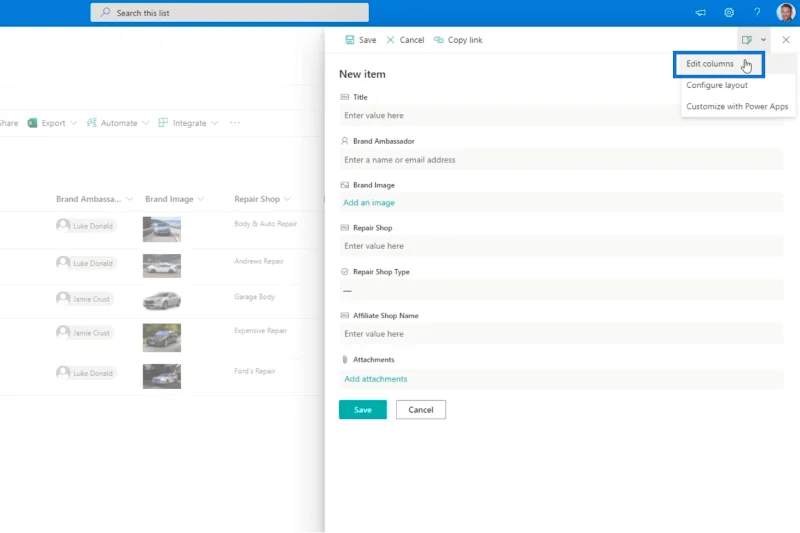Click Cancel text in top toolbar
The width and height of the screenshot is (800, 533).
pyautogui.click(x=412, y=40)
